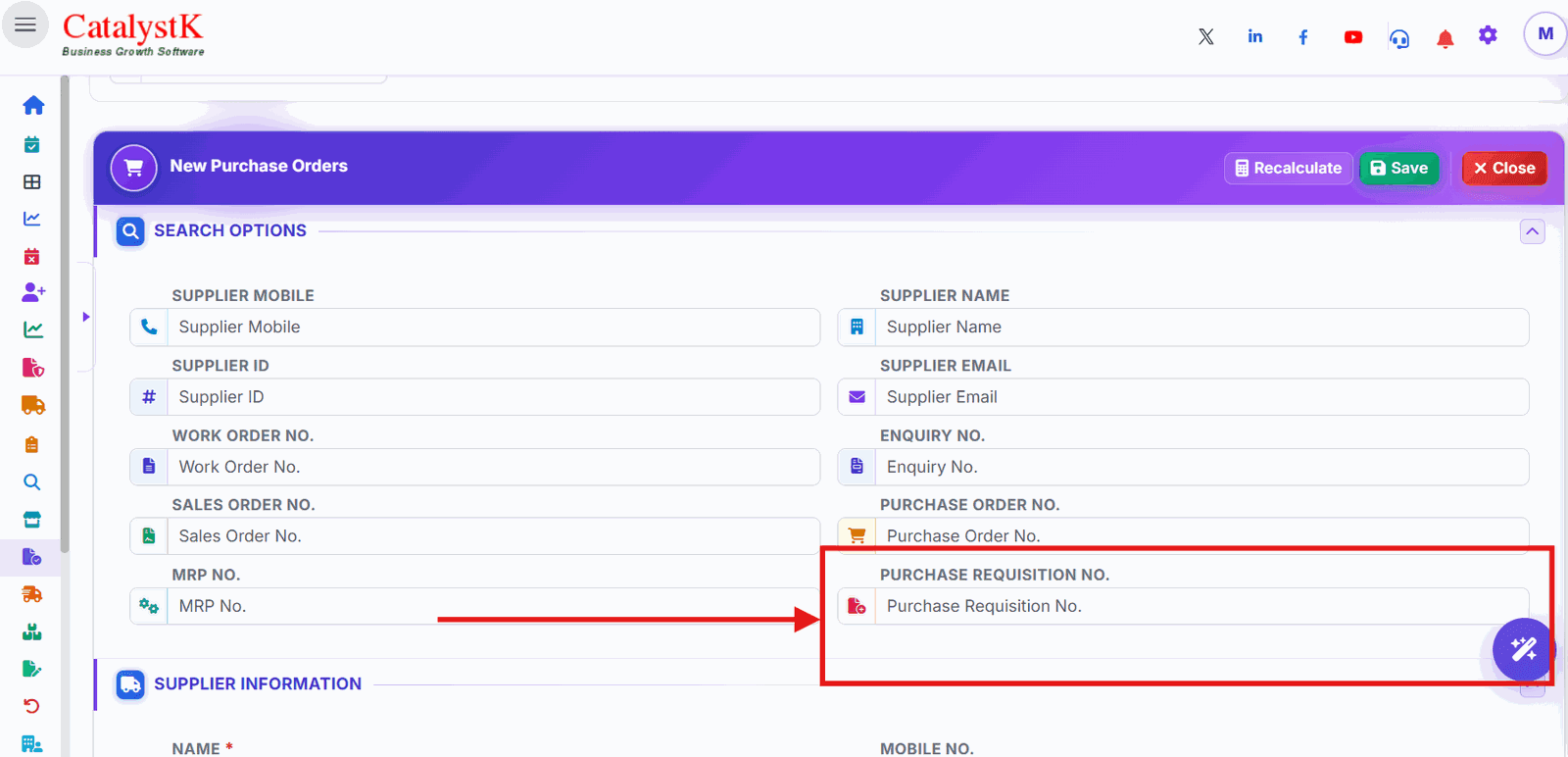The height and width of the screenshot is (757, 1568).
Task: Select the orange clipboard sidebar icon
Action: pyautogui.click(x=32, y=444)
